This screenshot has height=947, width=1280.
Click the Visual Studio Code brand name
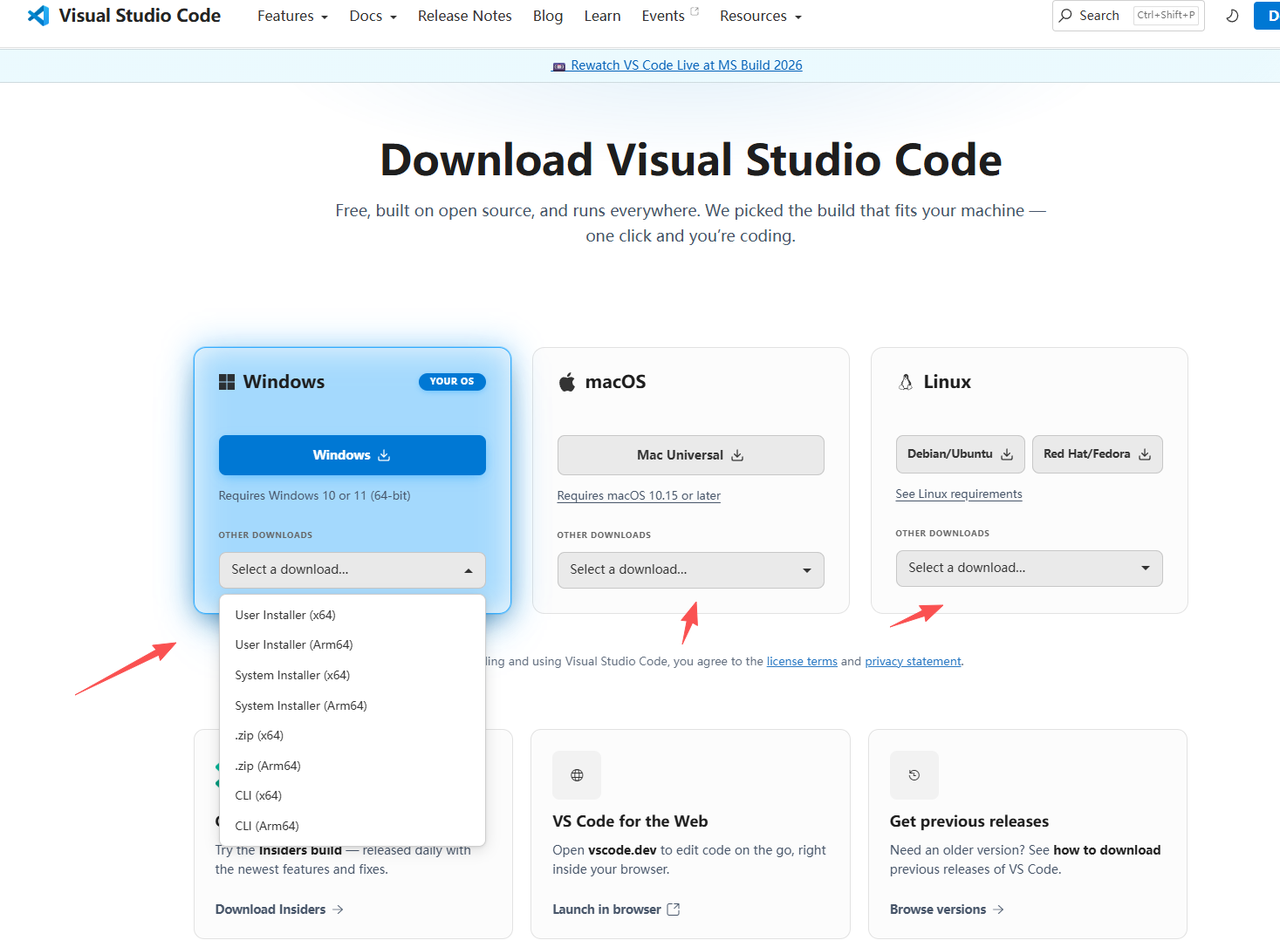click(x=140, y=16)
